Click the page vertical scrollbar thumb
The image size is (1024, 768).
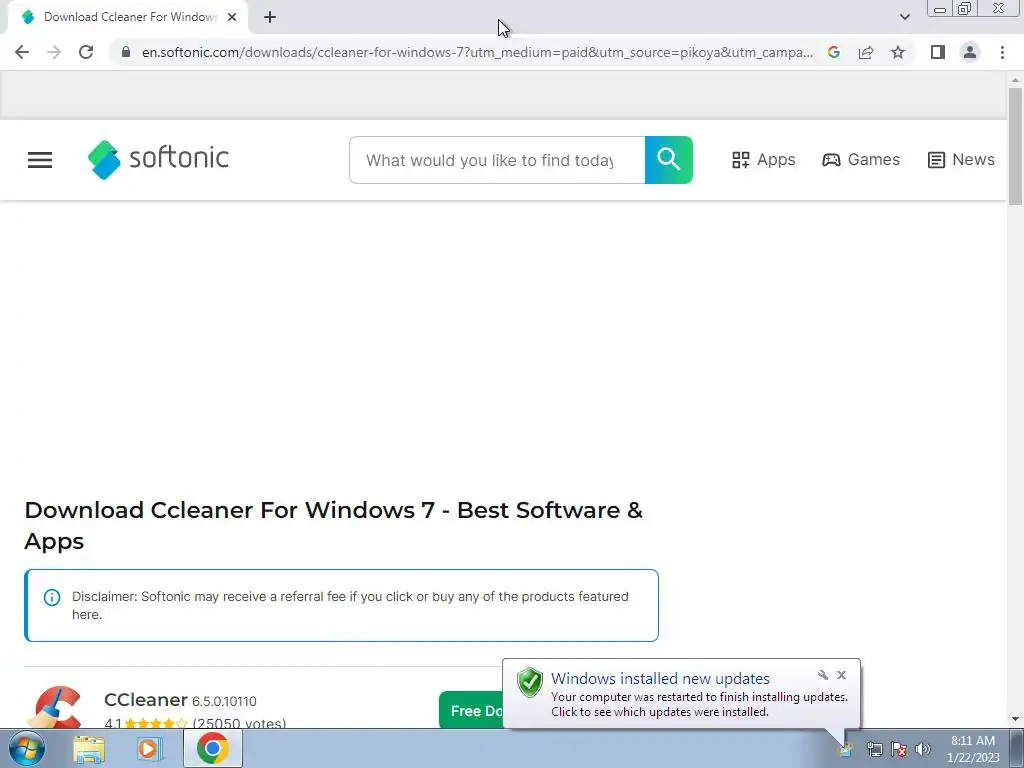pos(1015,146)
